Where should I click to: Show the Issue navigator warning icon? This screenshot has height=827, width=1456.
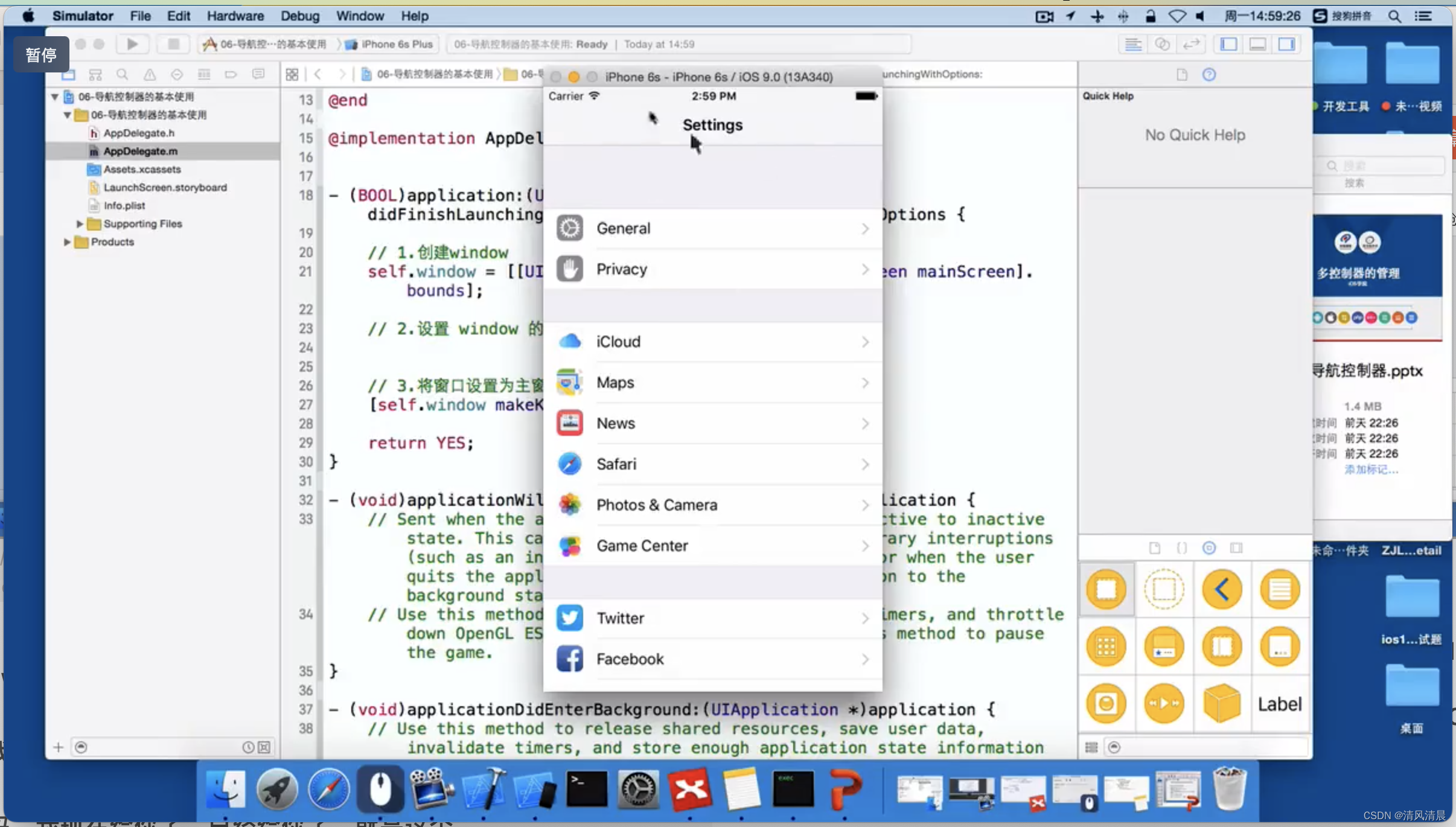click(150, 74)
